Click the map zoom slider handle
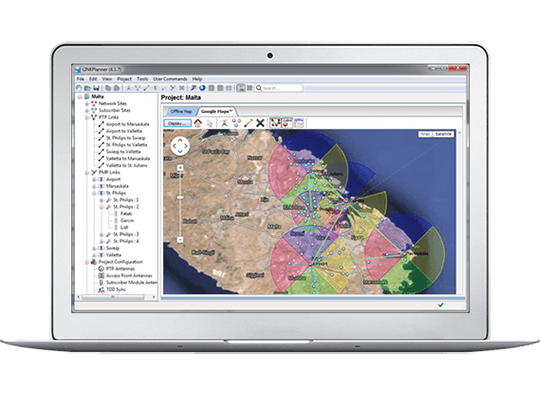This screenshot has width=540, height=409. click(180, 198)
